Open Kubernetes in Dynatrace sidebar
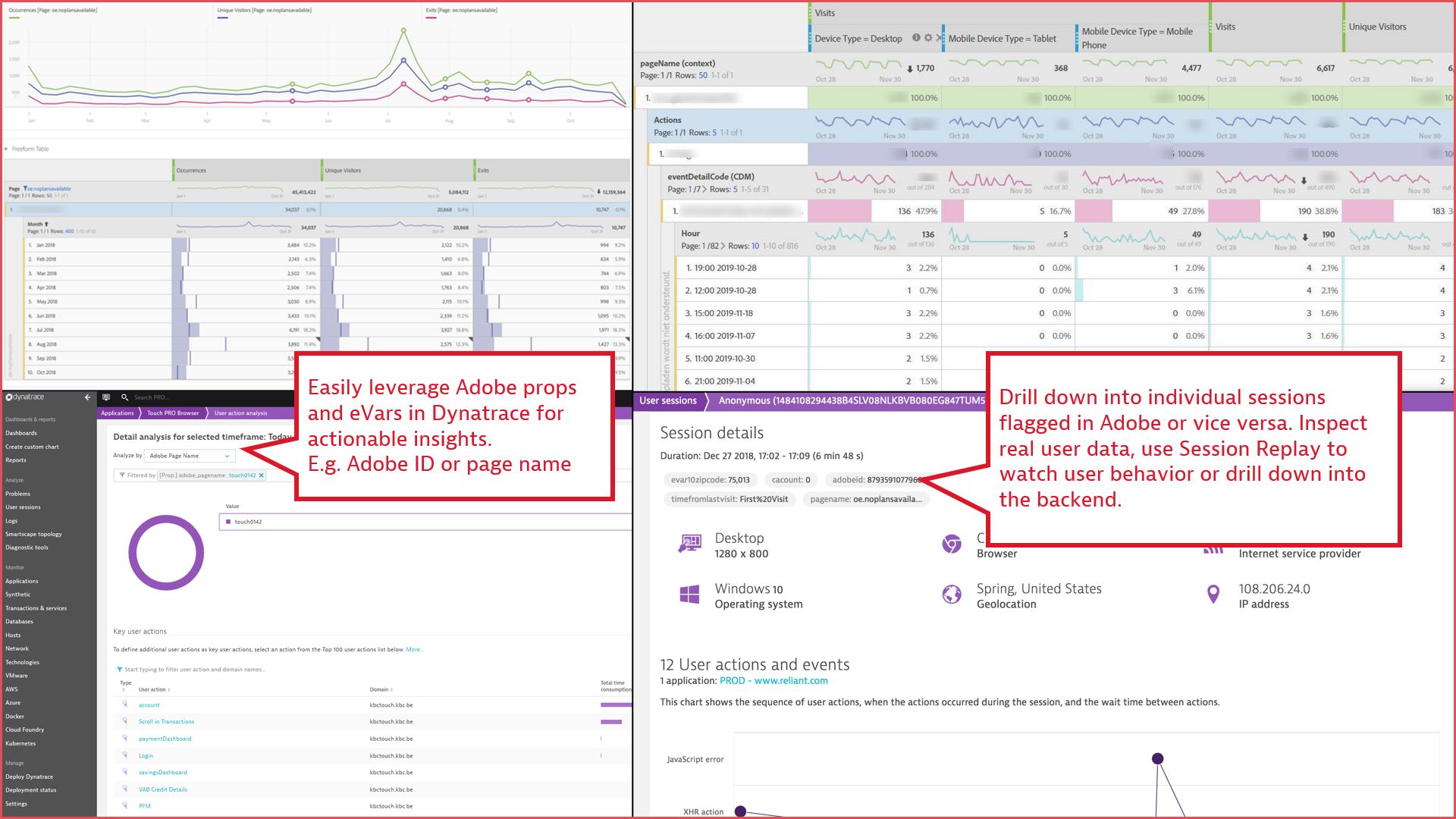The image size is (1456, 819). [x=20, y=743]
